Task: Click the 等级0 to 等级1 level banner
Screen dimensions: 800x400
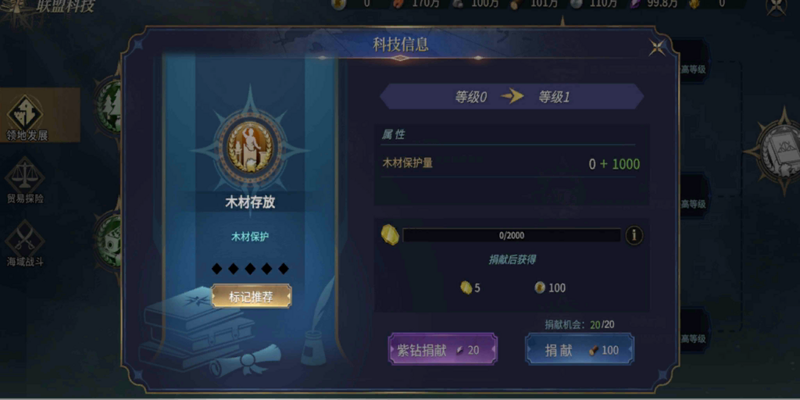Action: [x=512, y=97]
